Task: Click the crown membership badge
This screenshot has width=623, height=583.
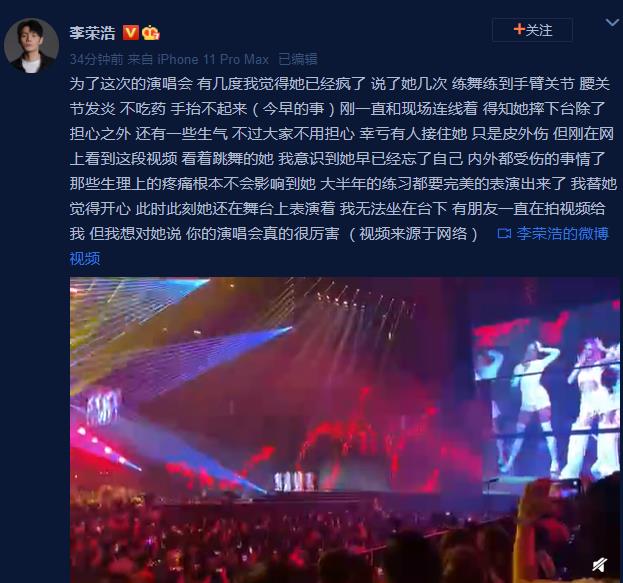Action: pyautogui.click(x=151, y=33)
